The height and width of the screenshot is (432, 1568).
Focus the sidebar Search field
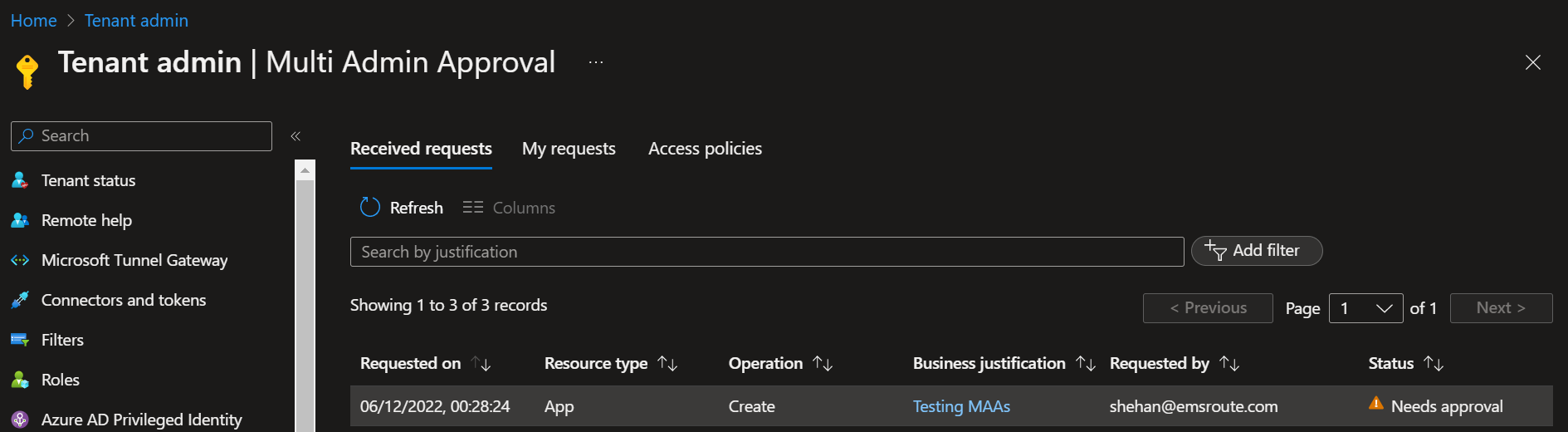click(x=141, y=136)
